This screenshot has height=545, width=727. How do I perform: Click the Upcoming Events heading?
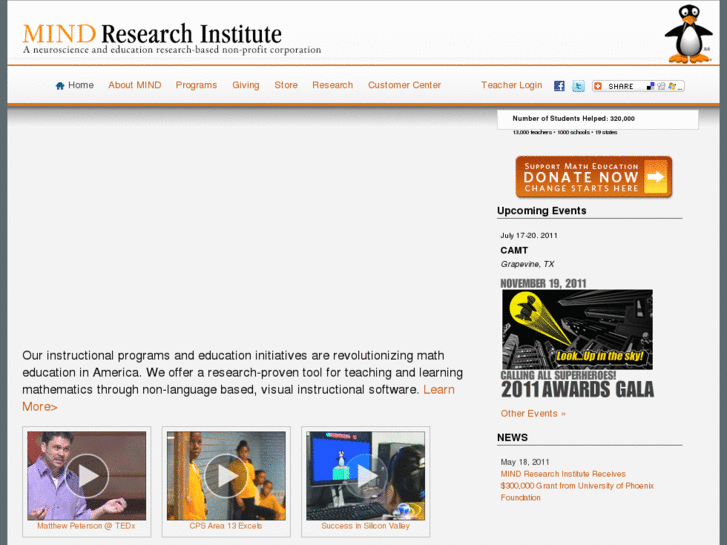point(542,211)
